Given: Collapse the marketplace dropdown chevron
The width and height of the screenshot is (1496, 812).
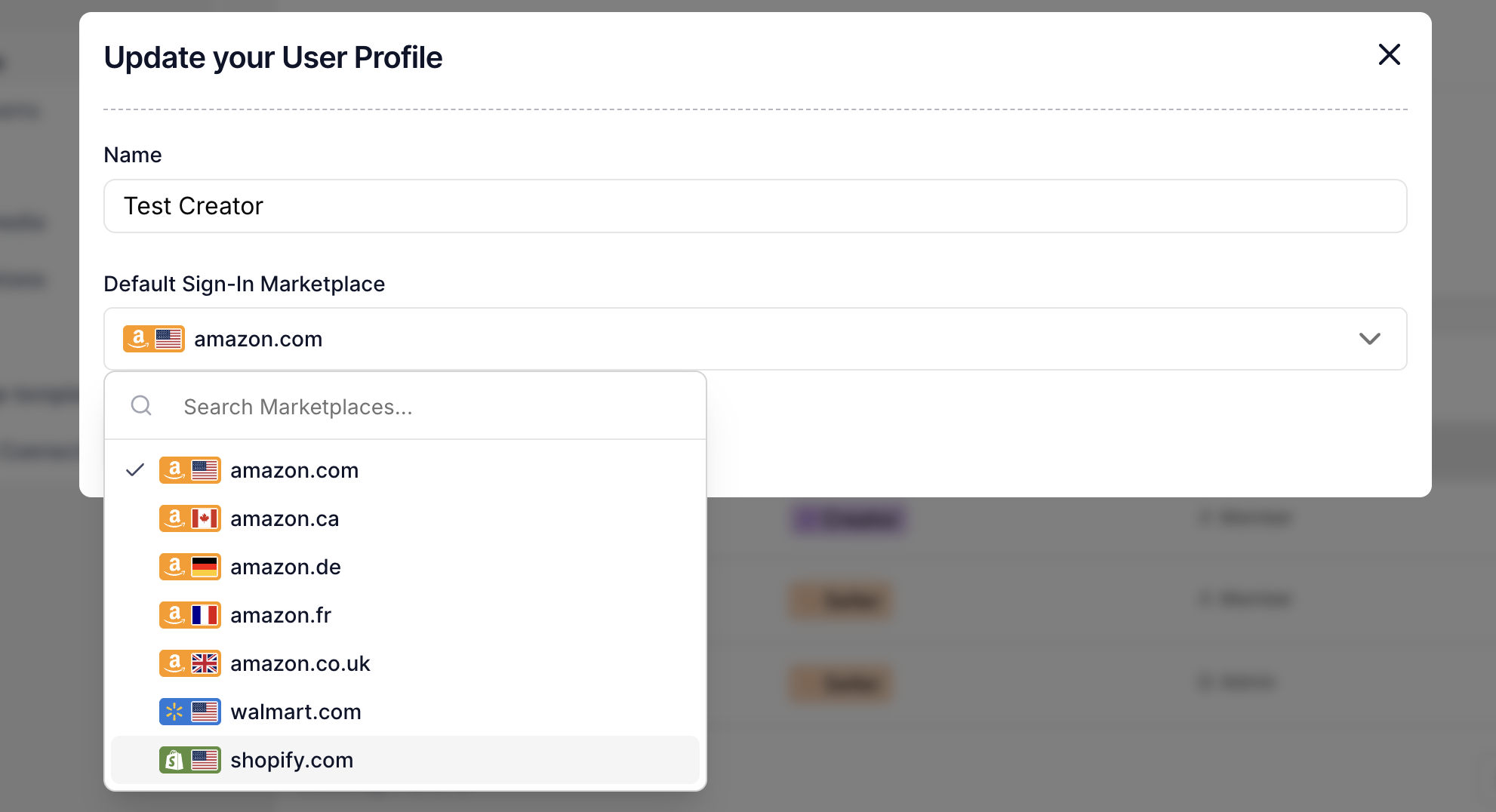Looking at the screenshot, I should (1369, 339).
